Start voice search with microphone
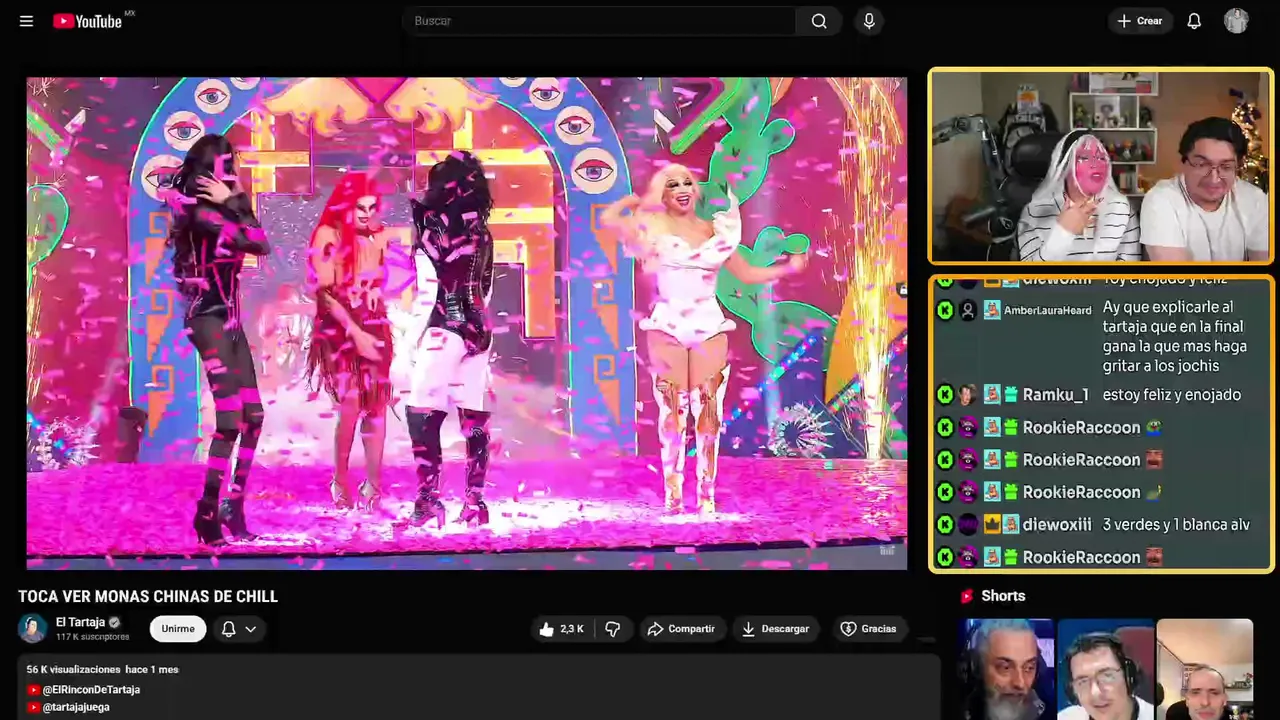The height and width of the screenshot is (720, 1280). [869, 21]
